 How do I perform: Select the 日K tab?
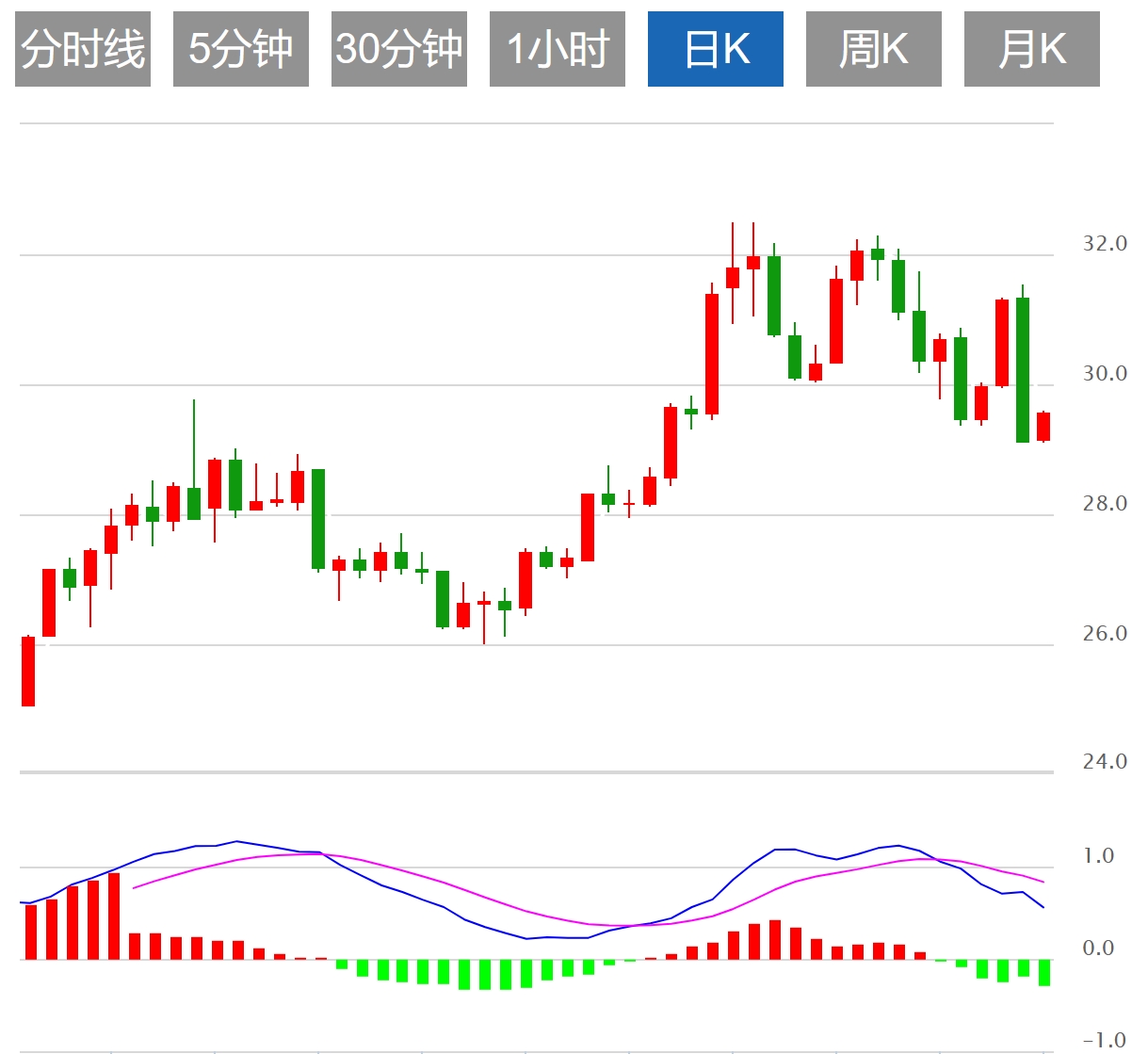[716, 49]
